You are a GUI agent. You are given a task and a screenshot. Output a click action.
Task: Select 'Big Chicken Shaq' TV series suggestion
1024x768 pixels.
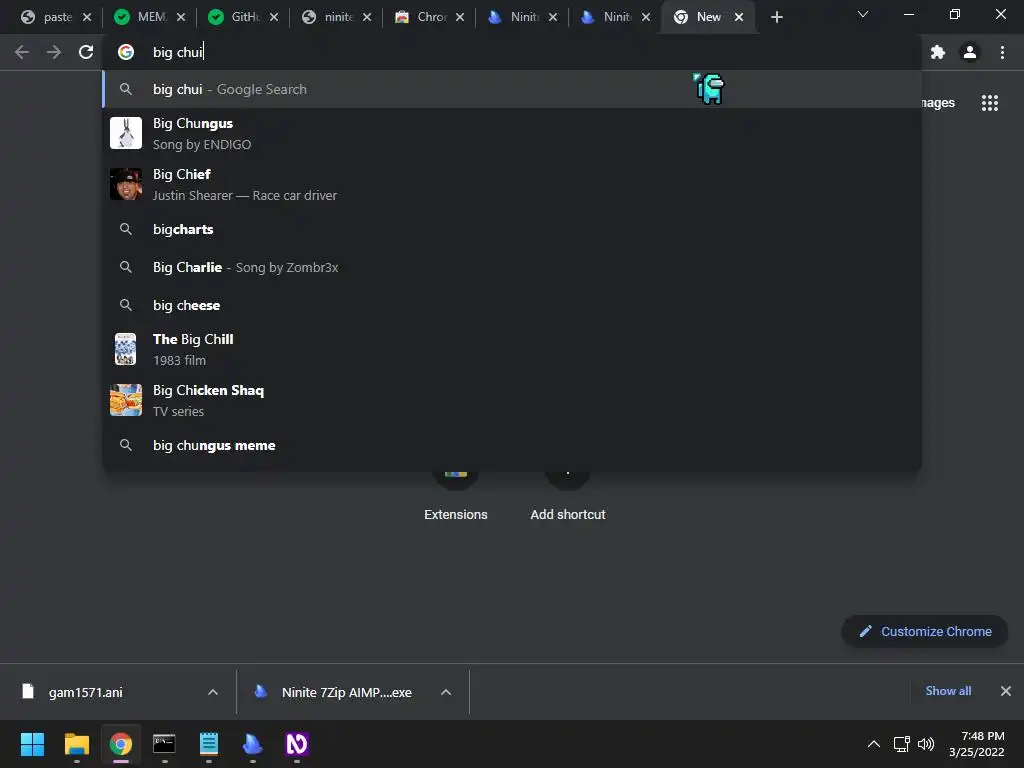coord(512,400)
